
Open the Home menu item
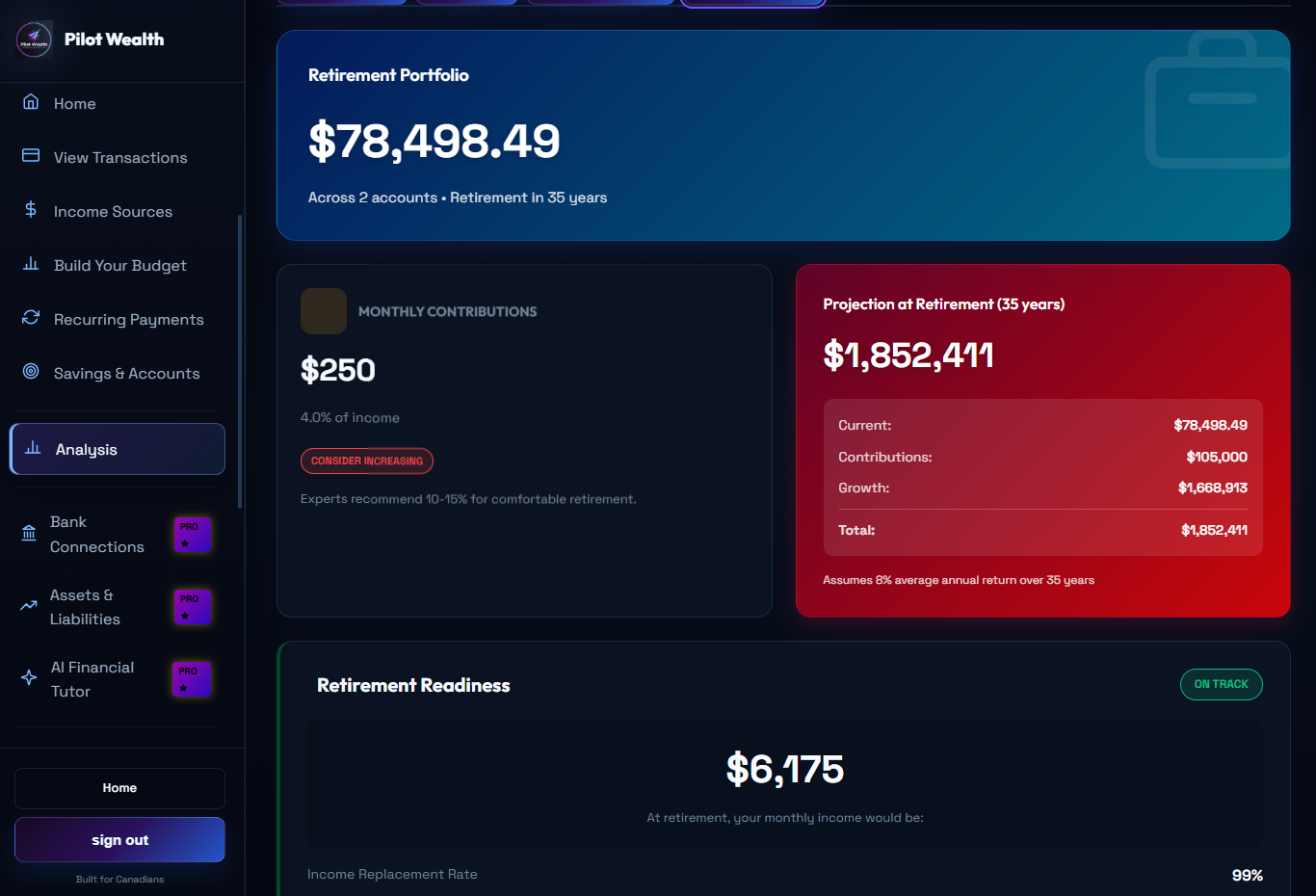(118, 103)
